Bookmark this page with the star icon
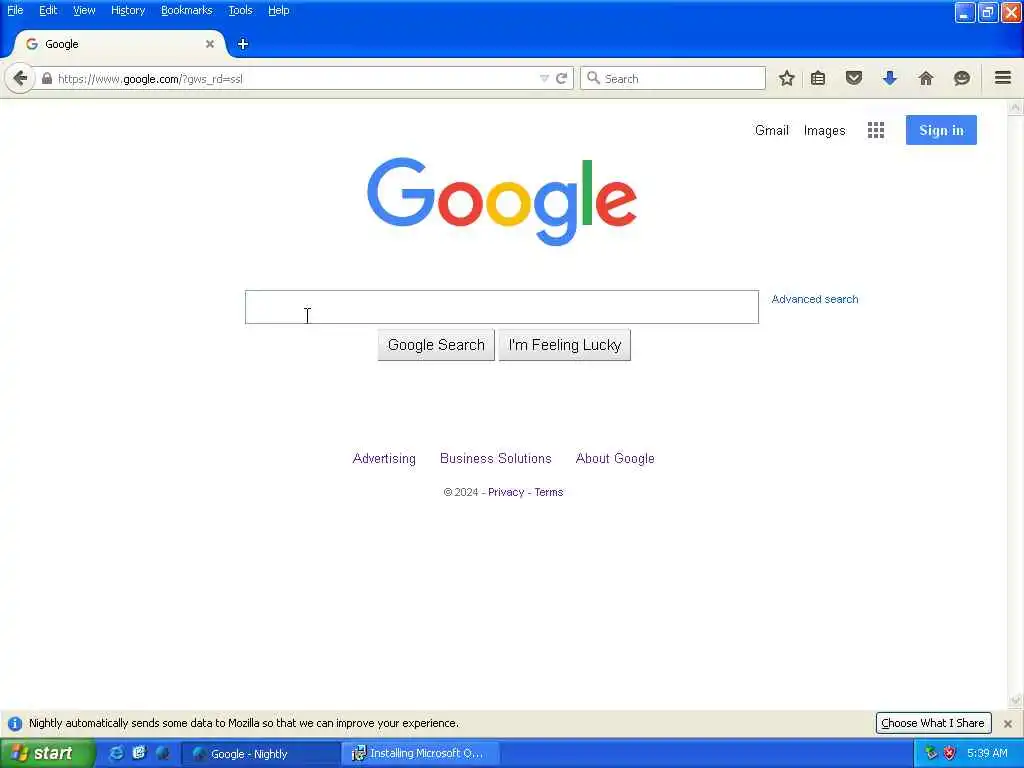 (x=786, y=78)
